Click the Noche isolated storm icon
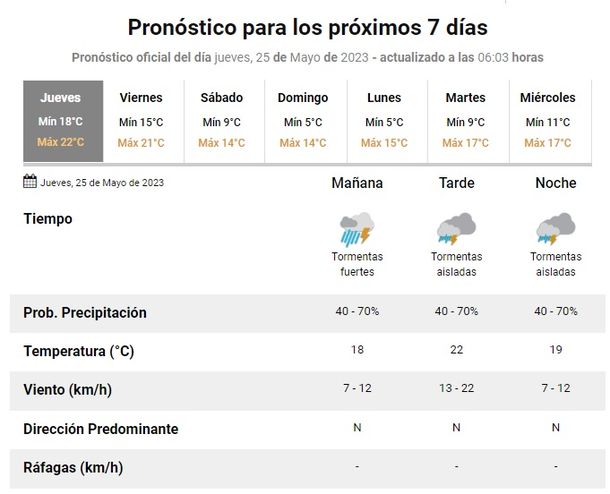 coord(555,229)
